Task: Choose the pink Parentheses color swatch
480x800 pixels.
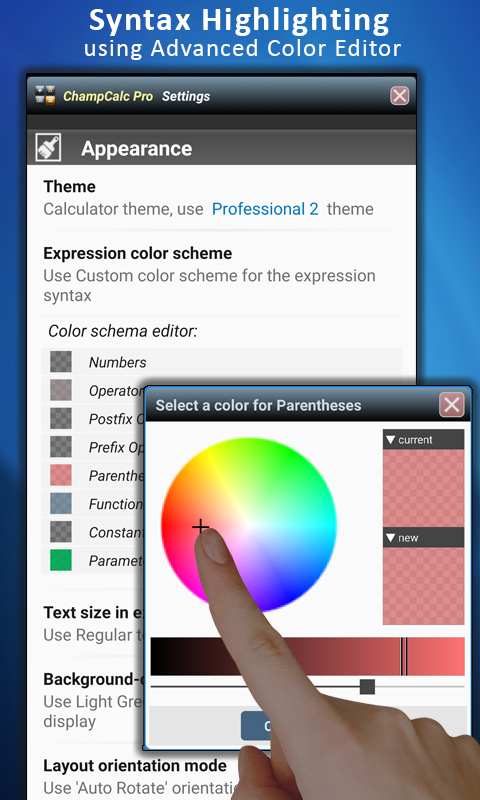Action: [61, 475]
